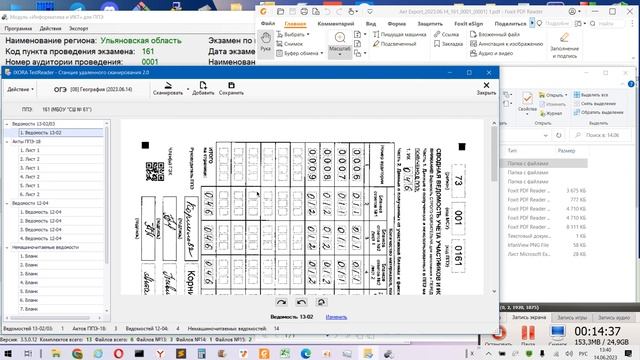
Task: Open the Действия menu in the ППЭ module
Action: coord(50,29)
